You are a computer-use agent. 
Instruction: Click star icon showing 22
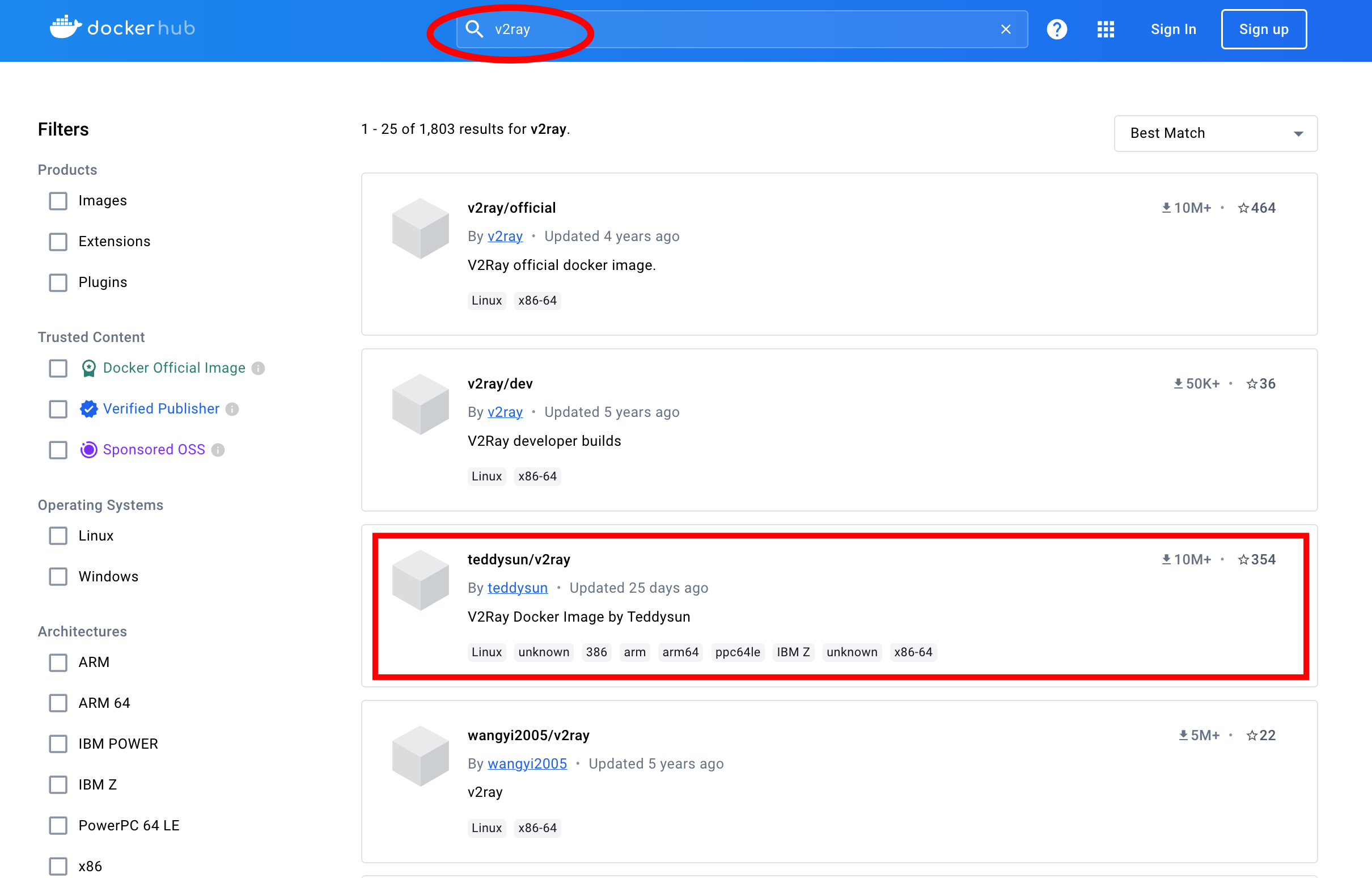pyautogui.click(x=1251, y=736)
